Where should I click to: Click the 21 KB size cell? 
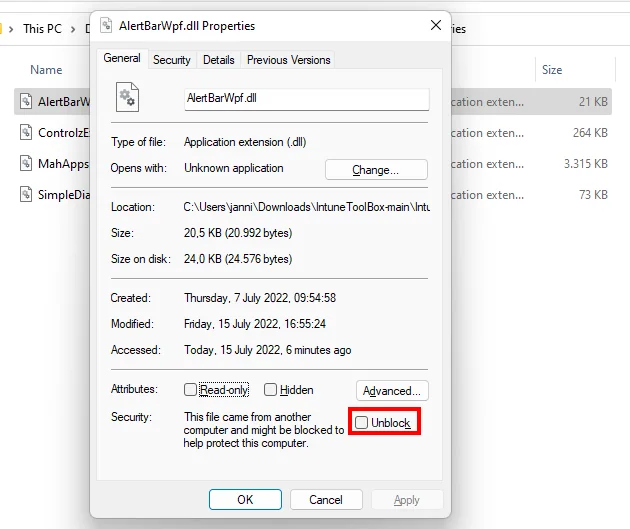593,102
